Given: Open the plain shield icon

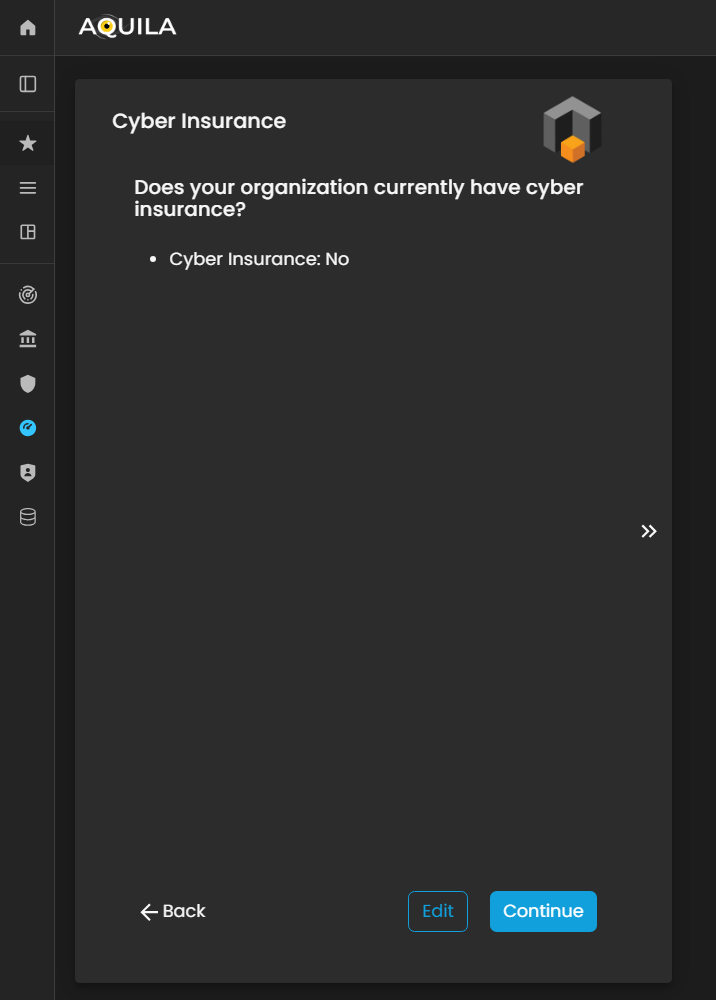Looking at the screenshot, I should tap(28, 384).
